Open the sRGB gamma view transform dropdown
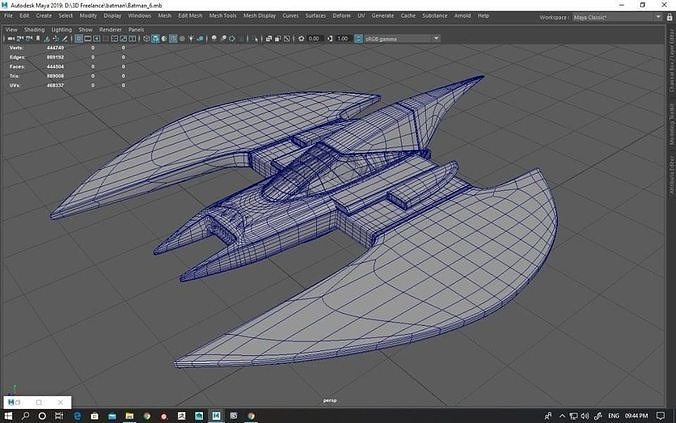Screen dimensions: 676x423 402,38
